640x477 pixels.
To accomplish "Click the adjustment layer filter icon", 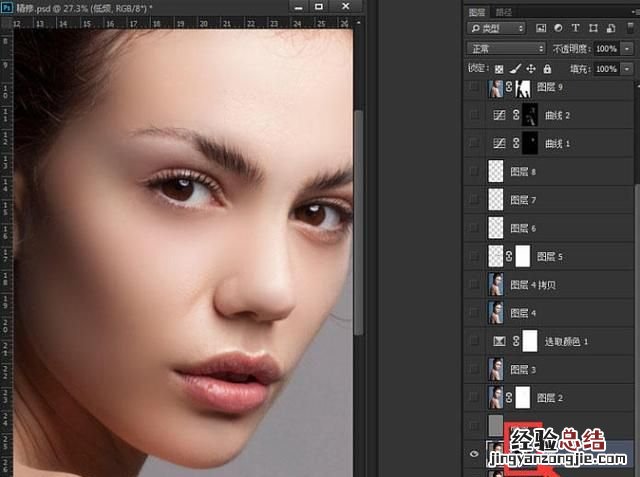I will (558, 29).
